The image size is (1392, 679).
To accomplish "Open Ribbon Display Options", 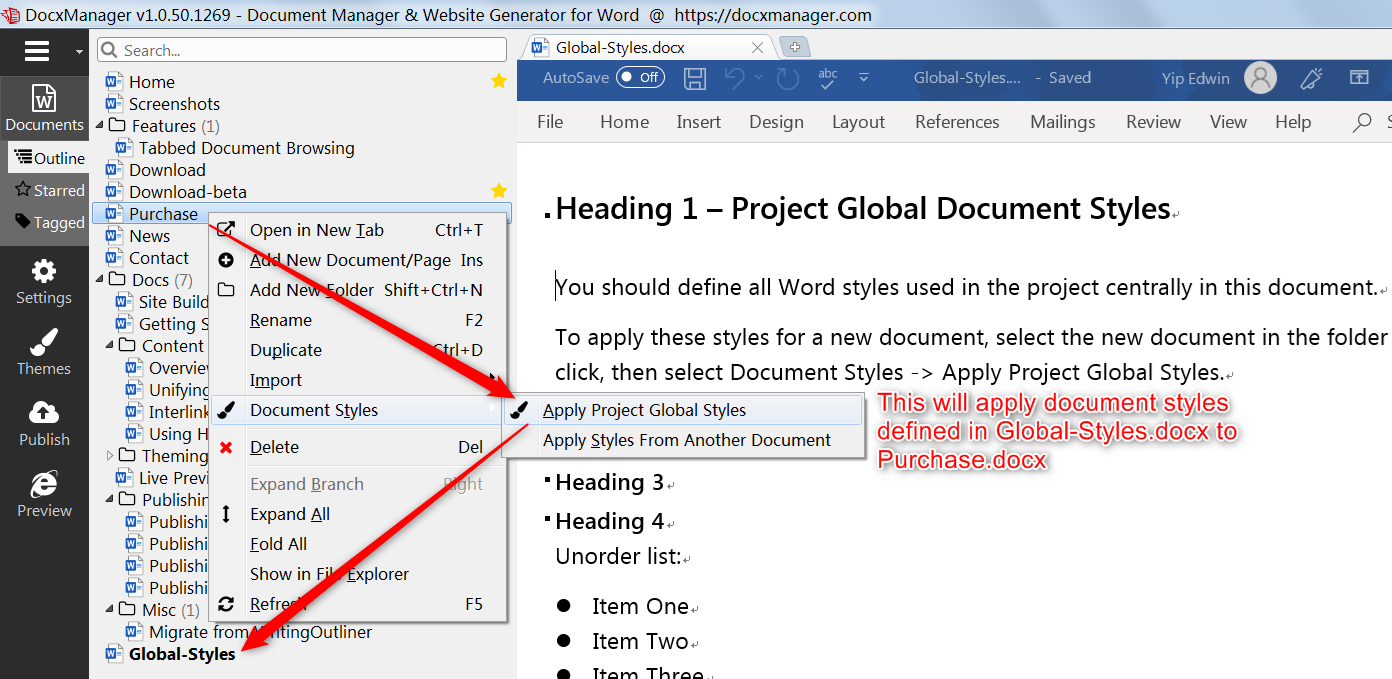I will 1359,78.
